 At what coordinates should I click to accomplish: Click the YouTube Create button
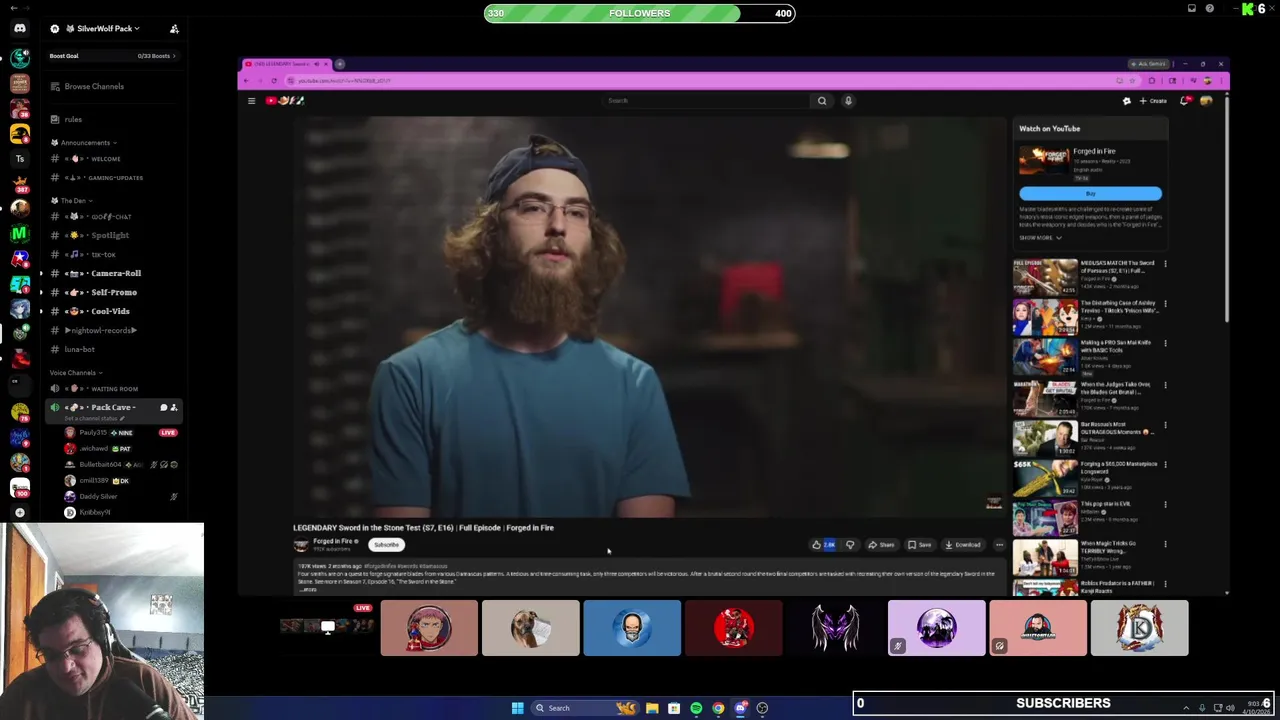(1153, 101)
